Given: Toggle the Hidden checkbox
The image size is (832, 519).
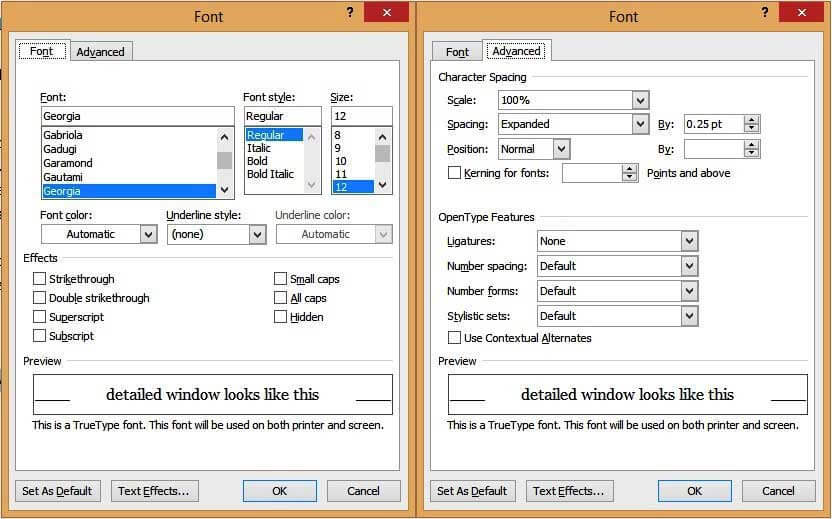Looking at the screenshot, I should point(280,317).
